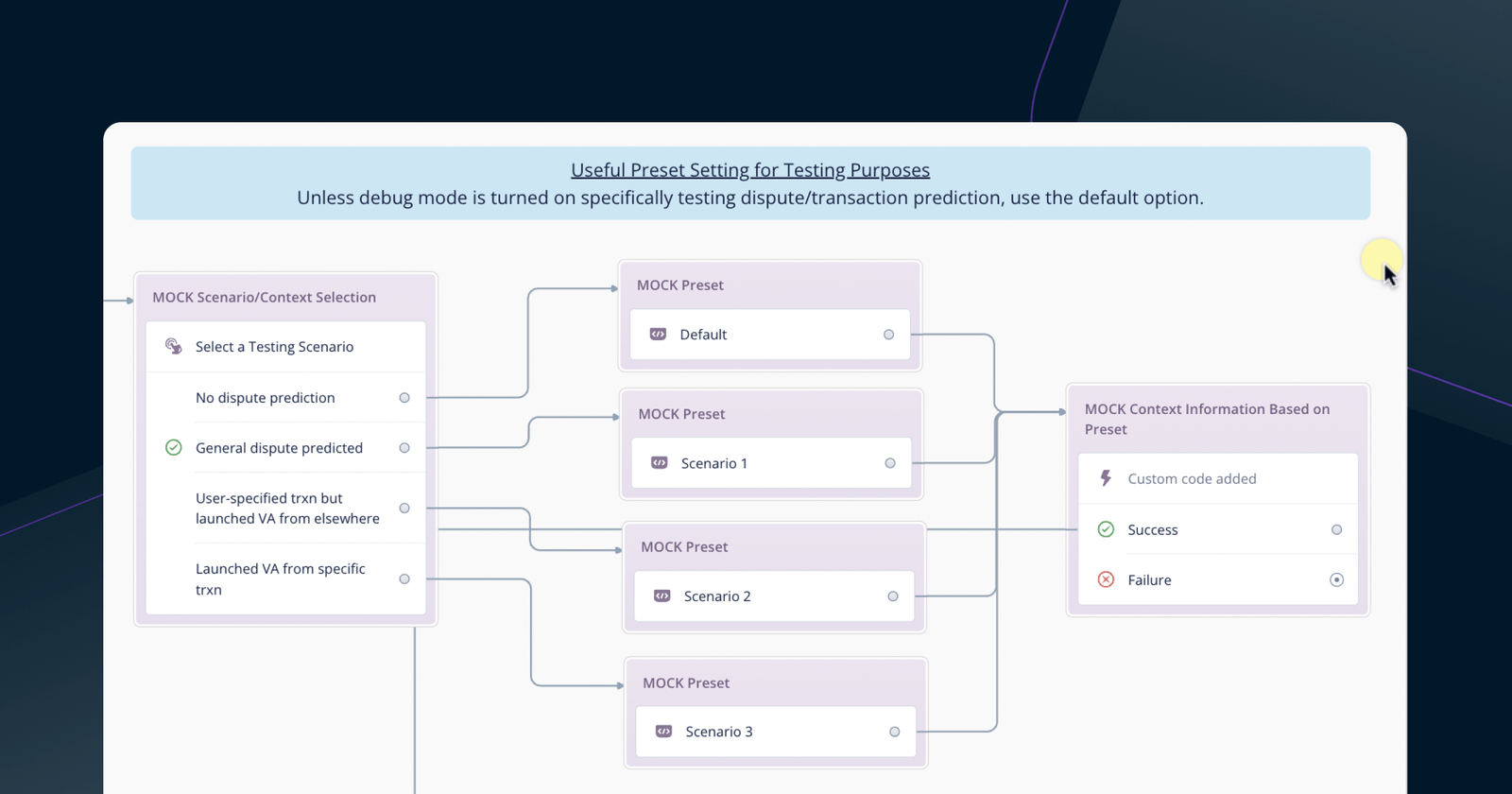Click the No dispute prediction connector circle
Screen dimensions: 1512x794
pyautogui.click(x=404, y=398)
